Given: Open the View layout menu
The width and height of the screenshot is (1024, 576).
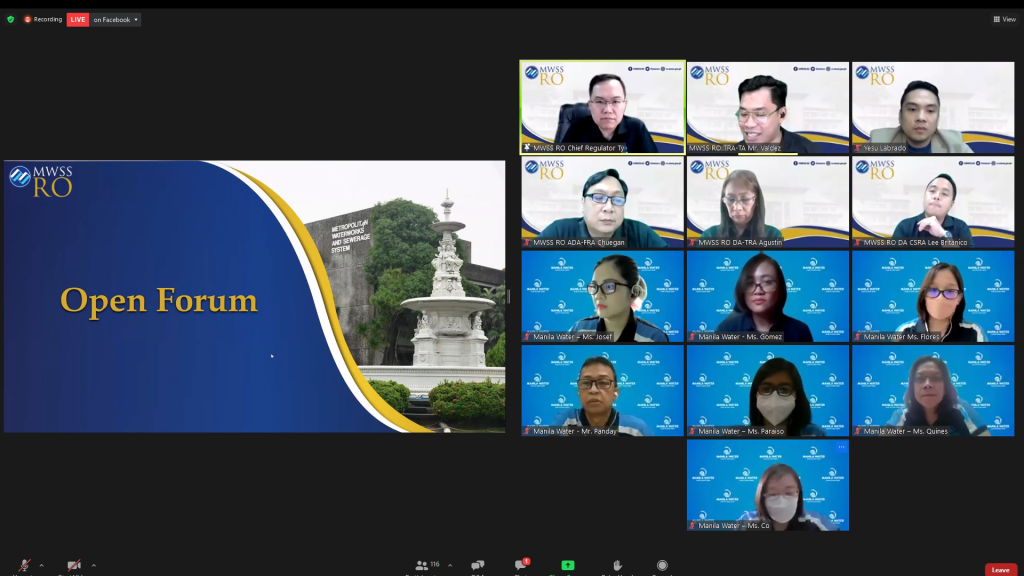Looking at the screenshot, I should 1004,20.
